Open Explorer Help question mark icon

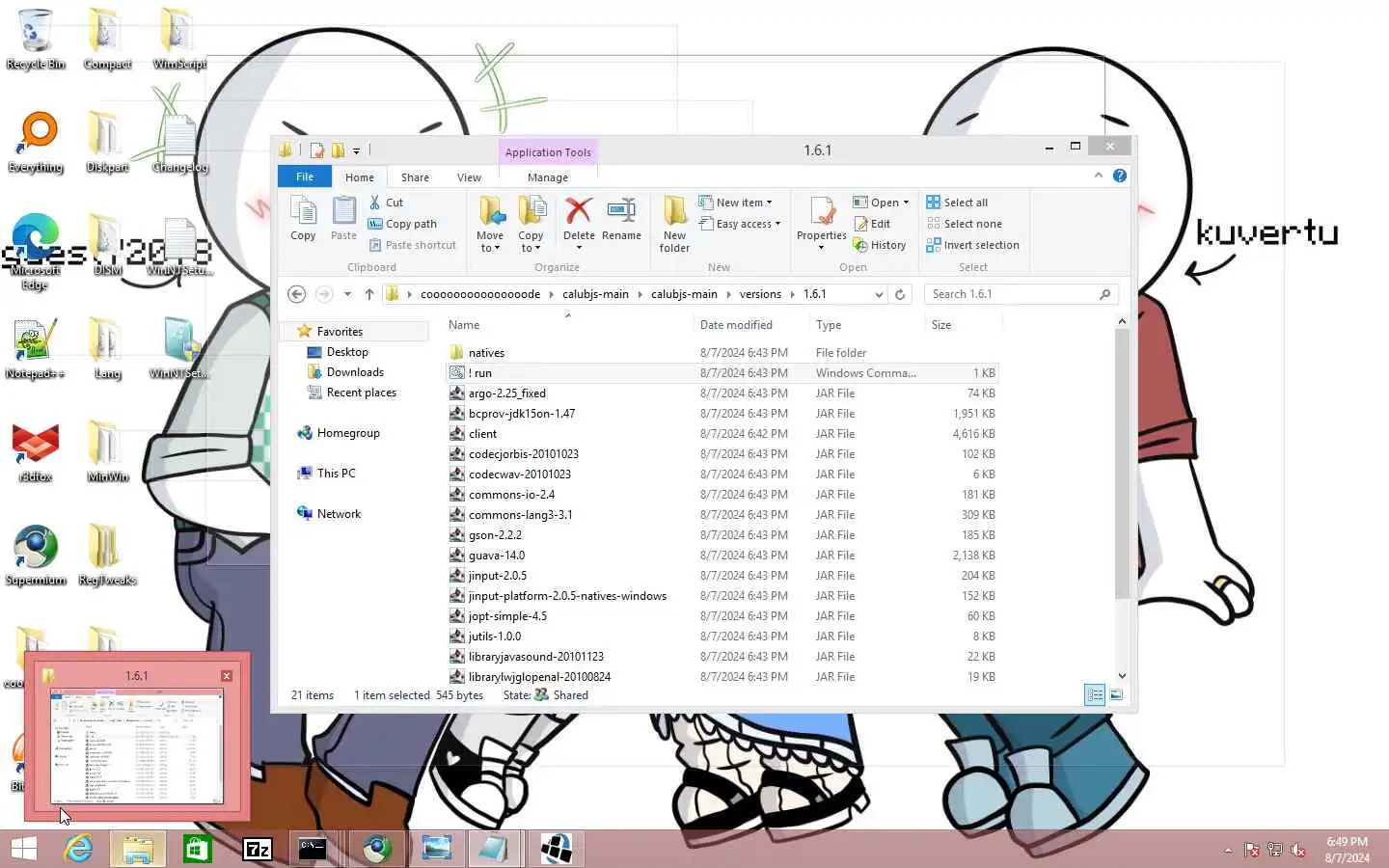tap(1119, 176)
